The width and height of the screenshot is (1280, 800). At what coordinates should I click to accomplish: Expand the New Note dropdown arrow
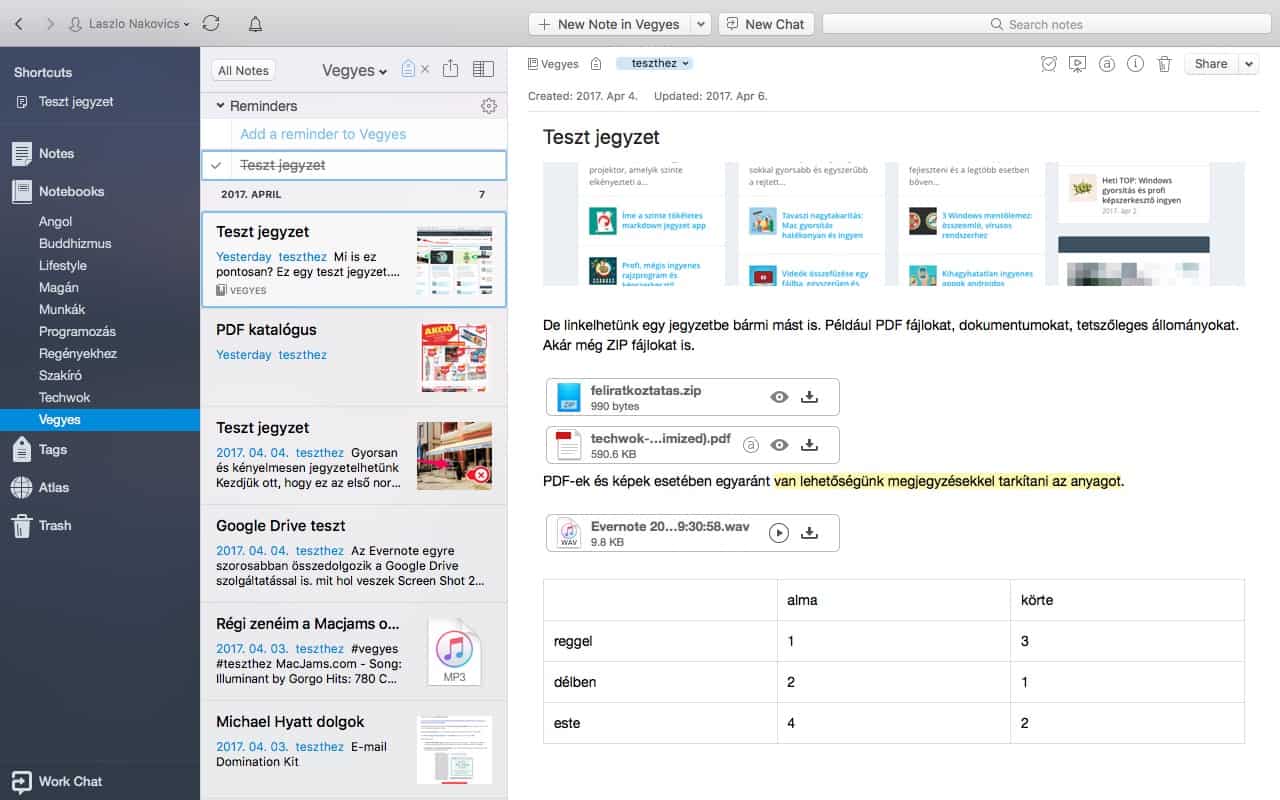700,24
